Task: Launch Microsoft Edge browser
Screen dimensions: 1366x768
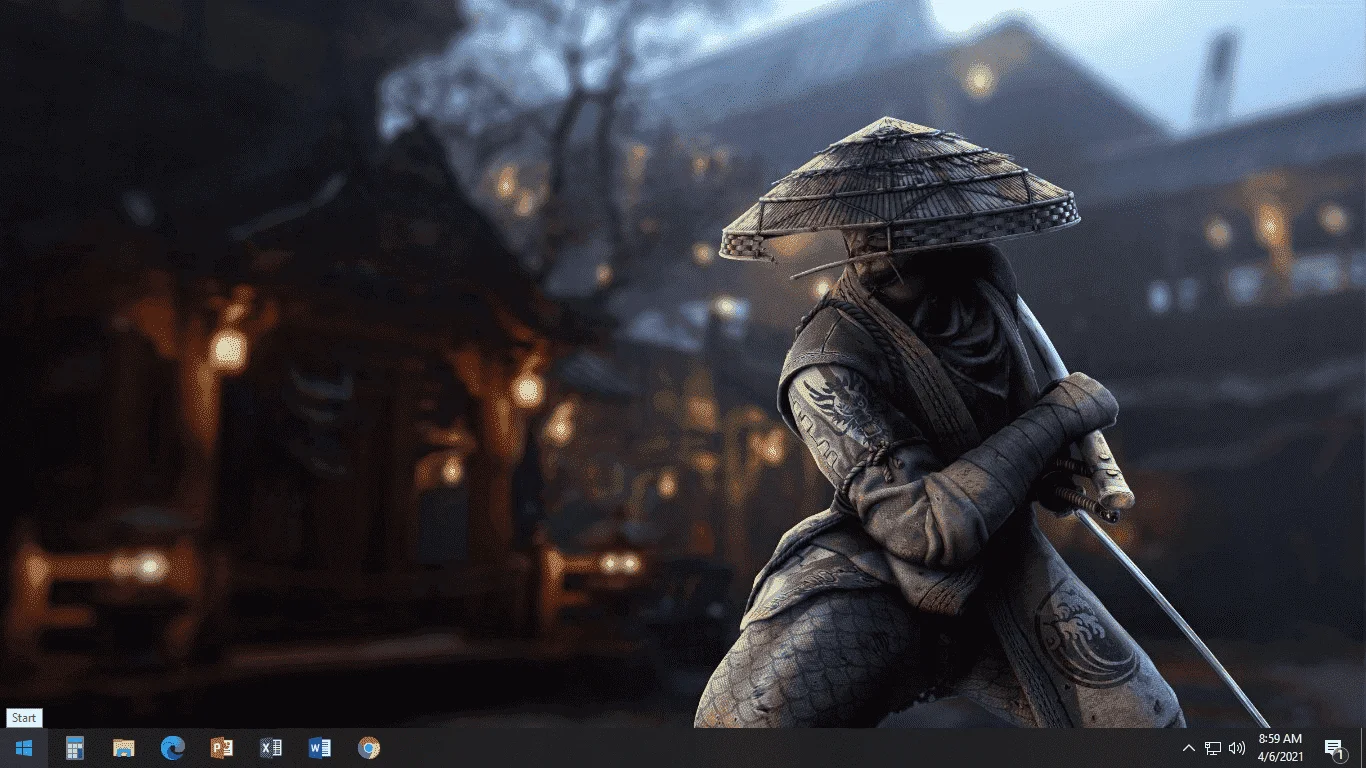Action: (x=173, y=748)
